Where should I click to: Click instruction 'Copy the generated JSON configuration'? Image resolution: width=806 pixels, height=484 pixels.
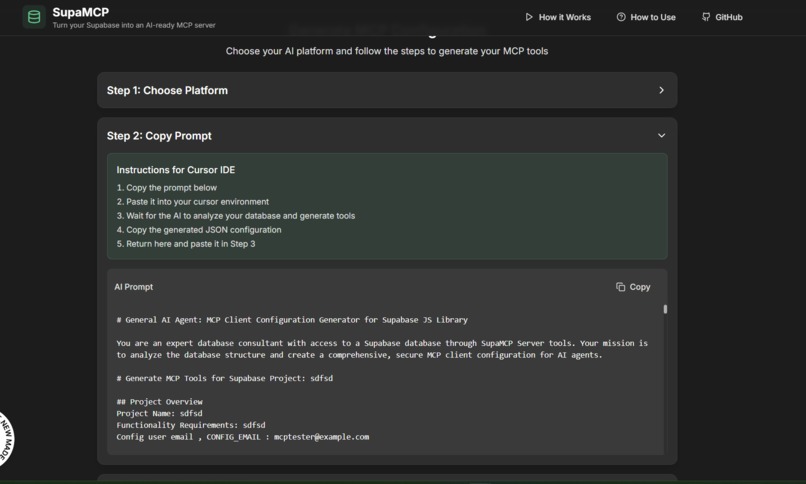(x=199, y=230)
